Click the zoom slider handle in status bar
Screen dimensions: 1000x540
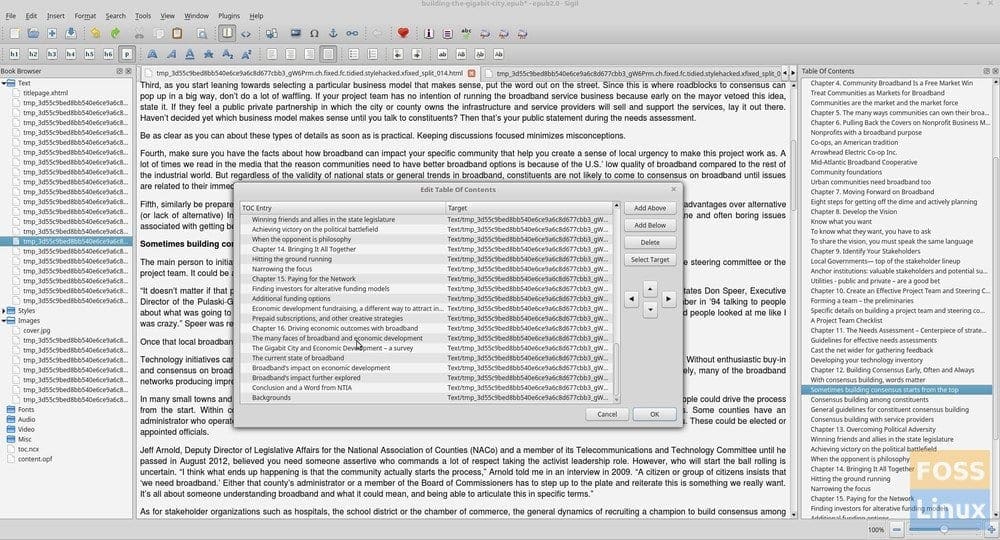click(943, 529)
